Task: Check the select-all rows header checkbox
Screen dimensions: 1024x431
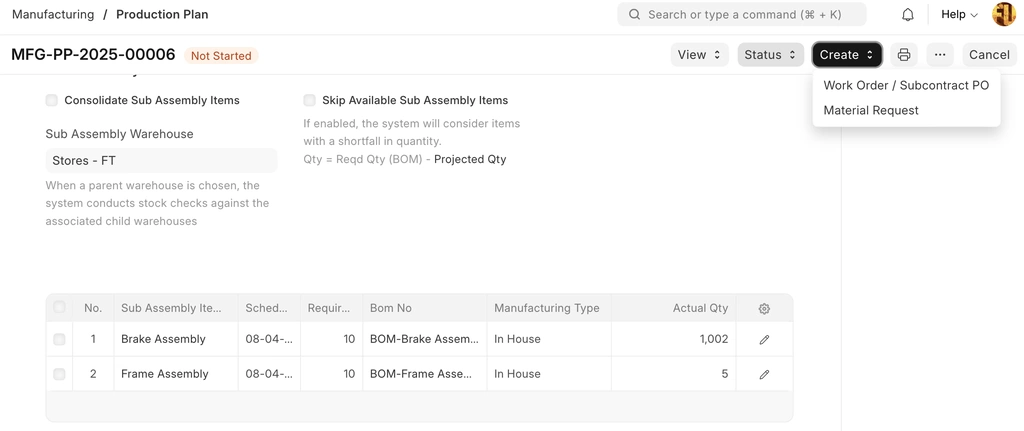Action: [x=59, y=308]
